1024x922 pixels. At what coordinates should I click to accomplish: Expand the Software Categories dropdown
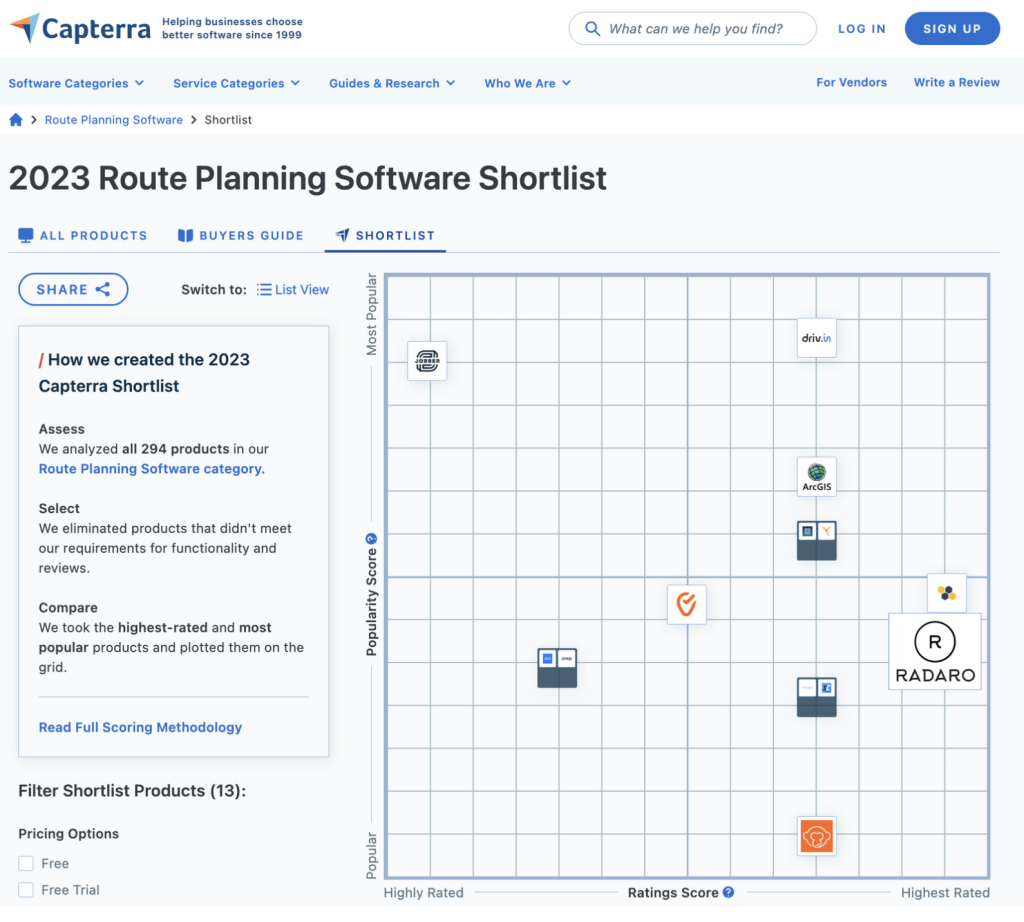point(76,83)
